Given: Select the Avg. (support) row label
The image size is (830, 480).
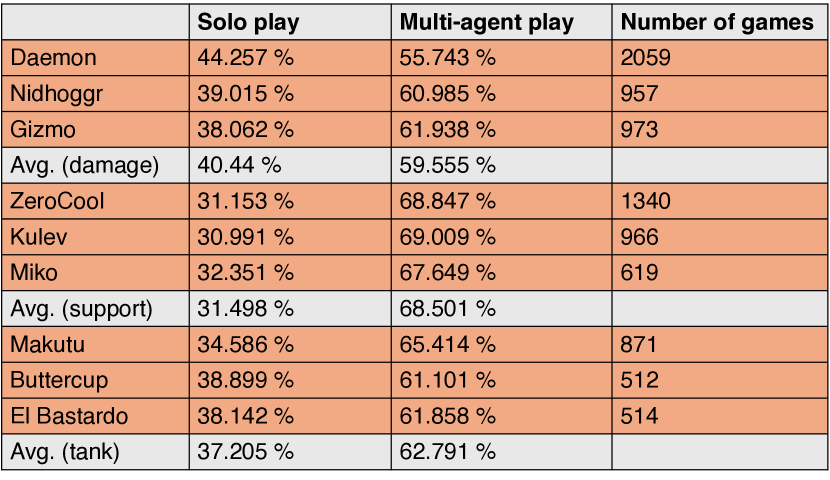Looking at the screenshot, I should [81, 309].
